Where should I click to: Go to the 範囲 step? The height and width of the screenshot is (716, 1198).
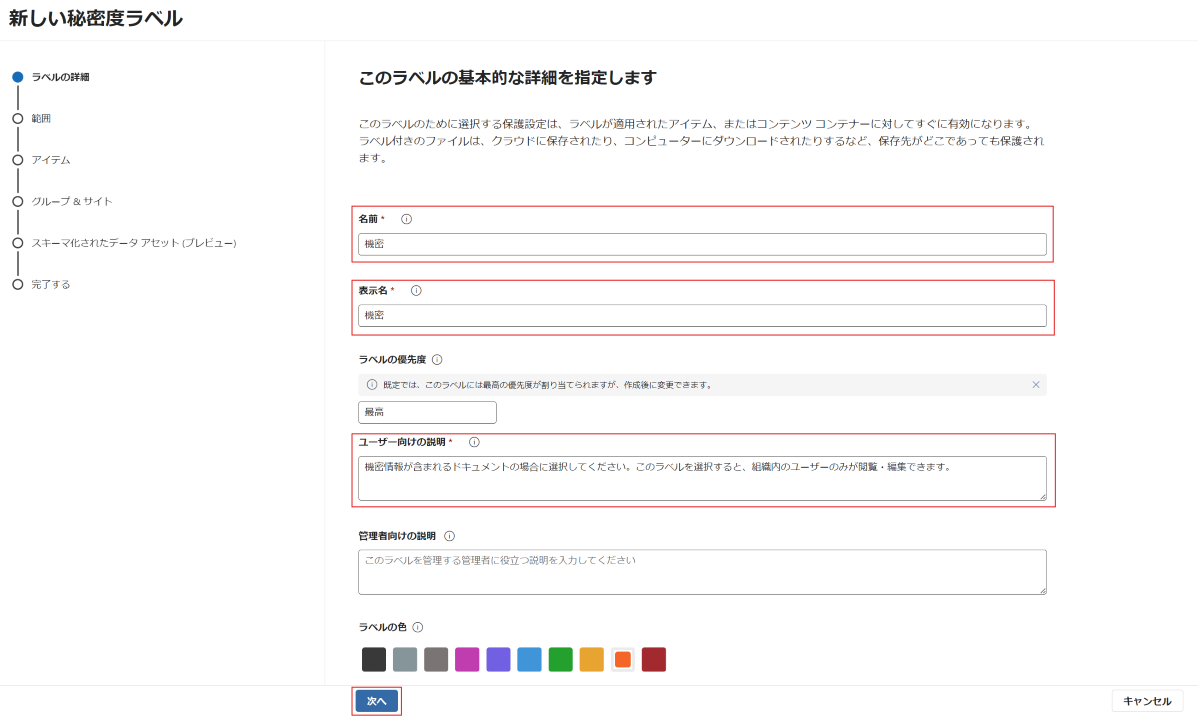point(41,118)
